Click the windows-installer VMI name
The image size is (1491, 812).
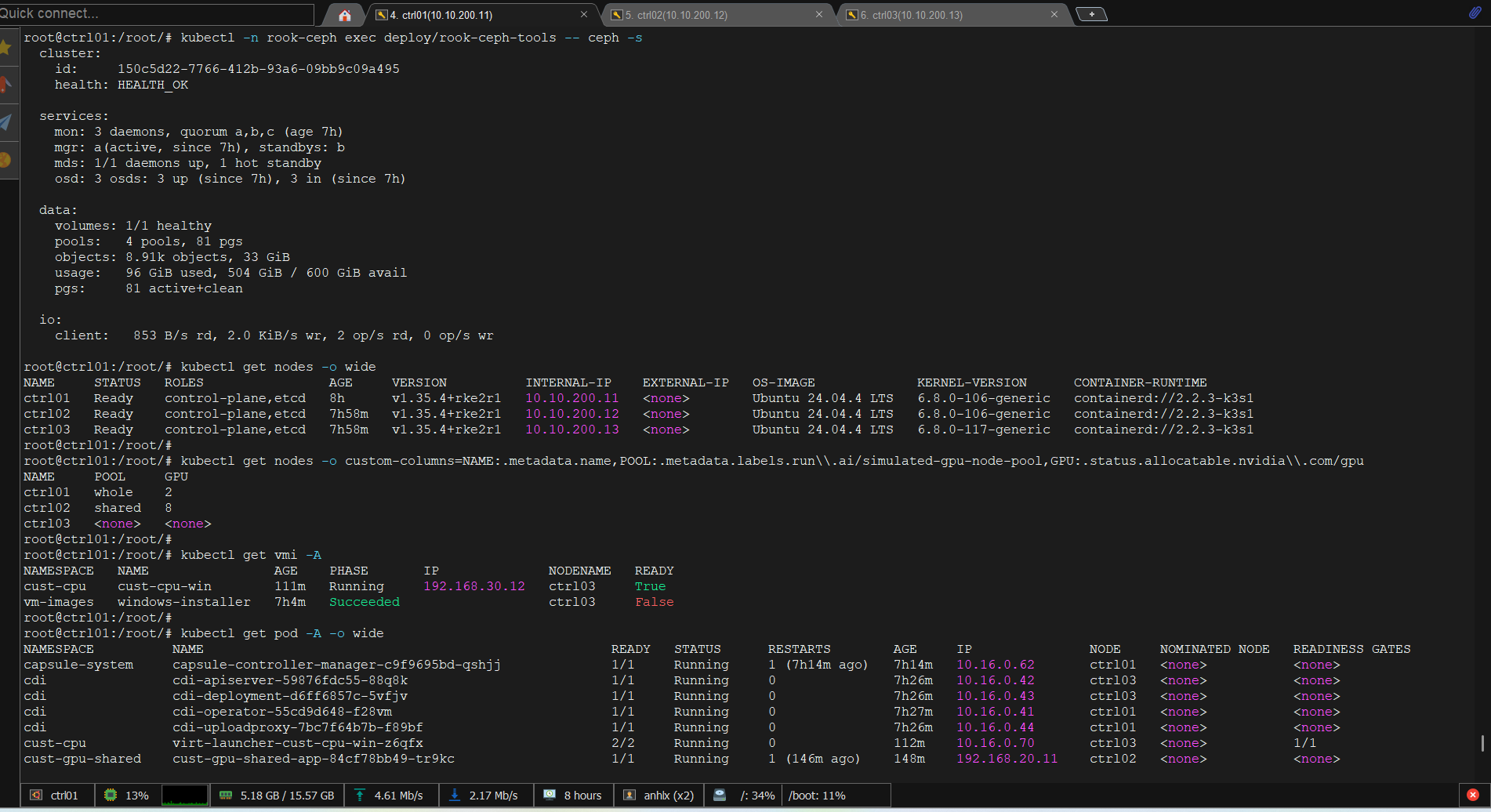[184, 602]
